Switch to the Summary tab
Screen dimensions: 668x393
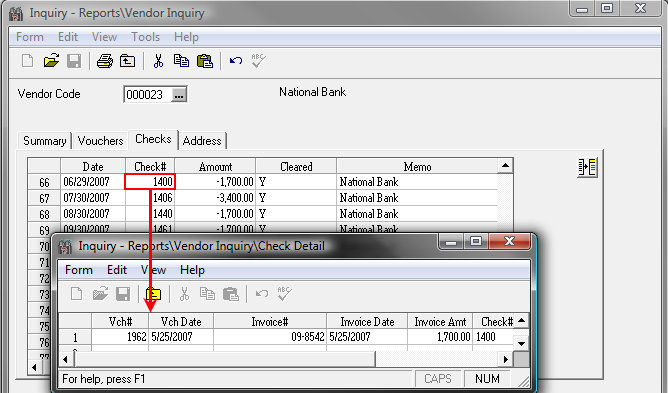coord(44,141)
